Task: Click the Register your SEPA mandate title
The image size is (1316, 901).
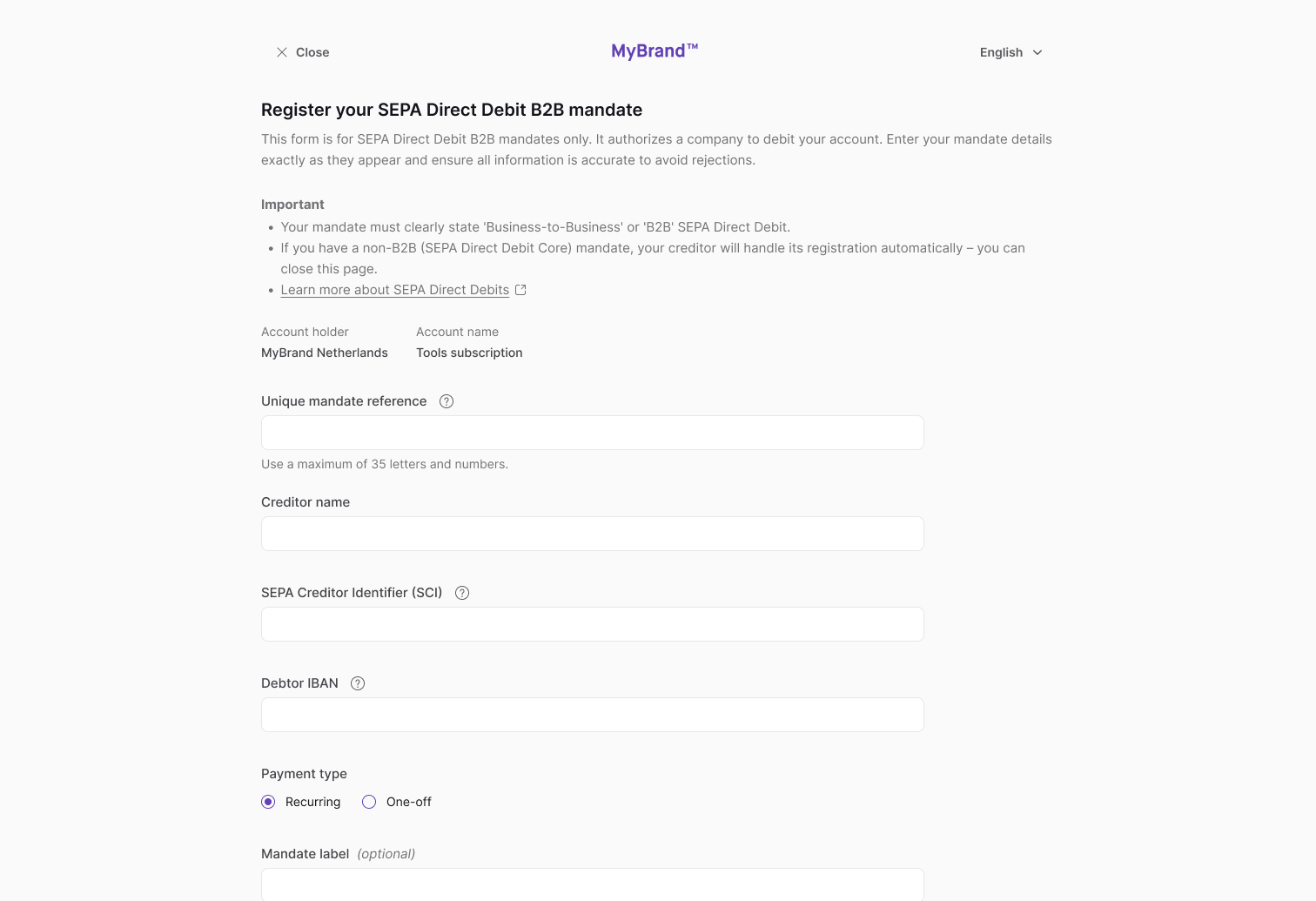Action: [451, 110]
